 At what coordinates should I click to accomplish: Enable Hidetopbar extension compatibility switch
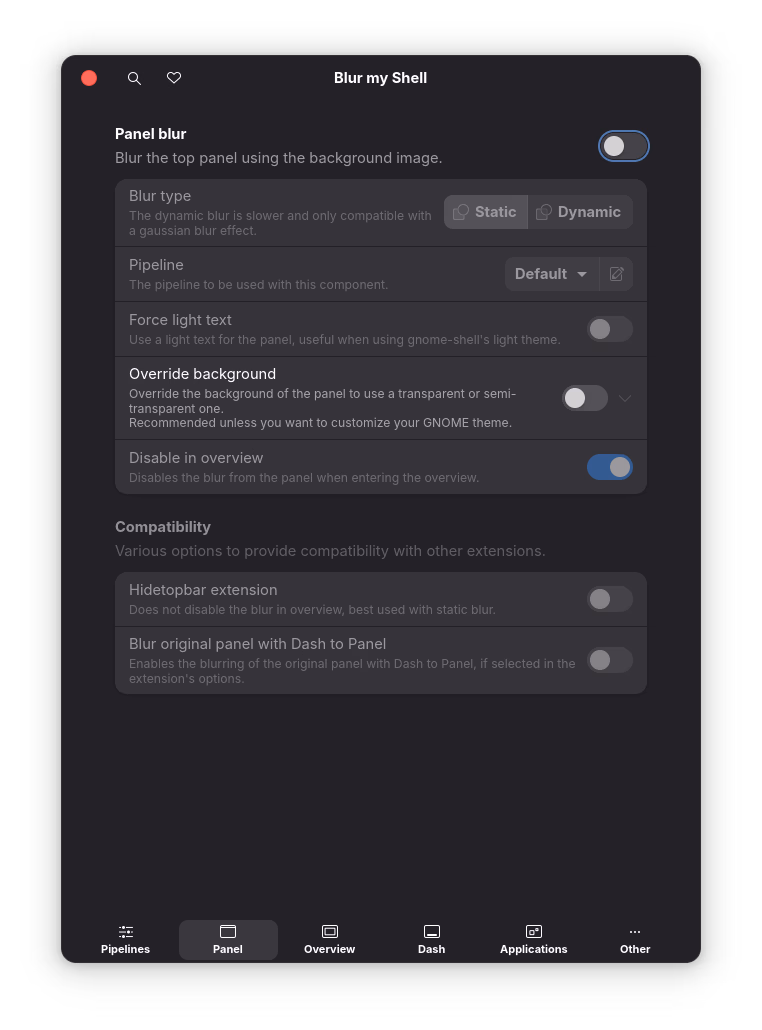tap(610, 599)
